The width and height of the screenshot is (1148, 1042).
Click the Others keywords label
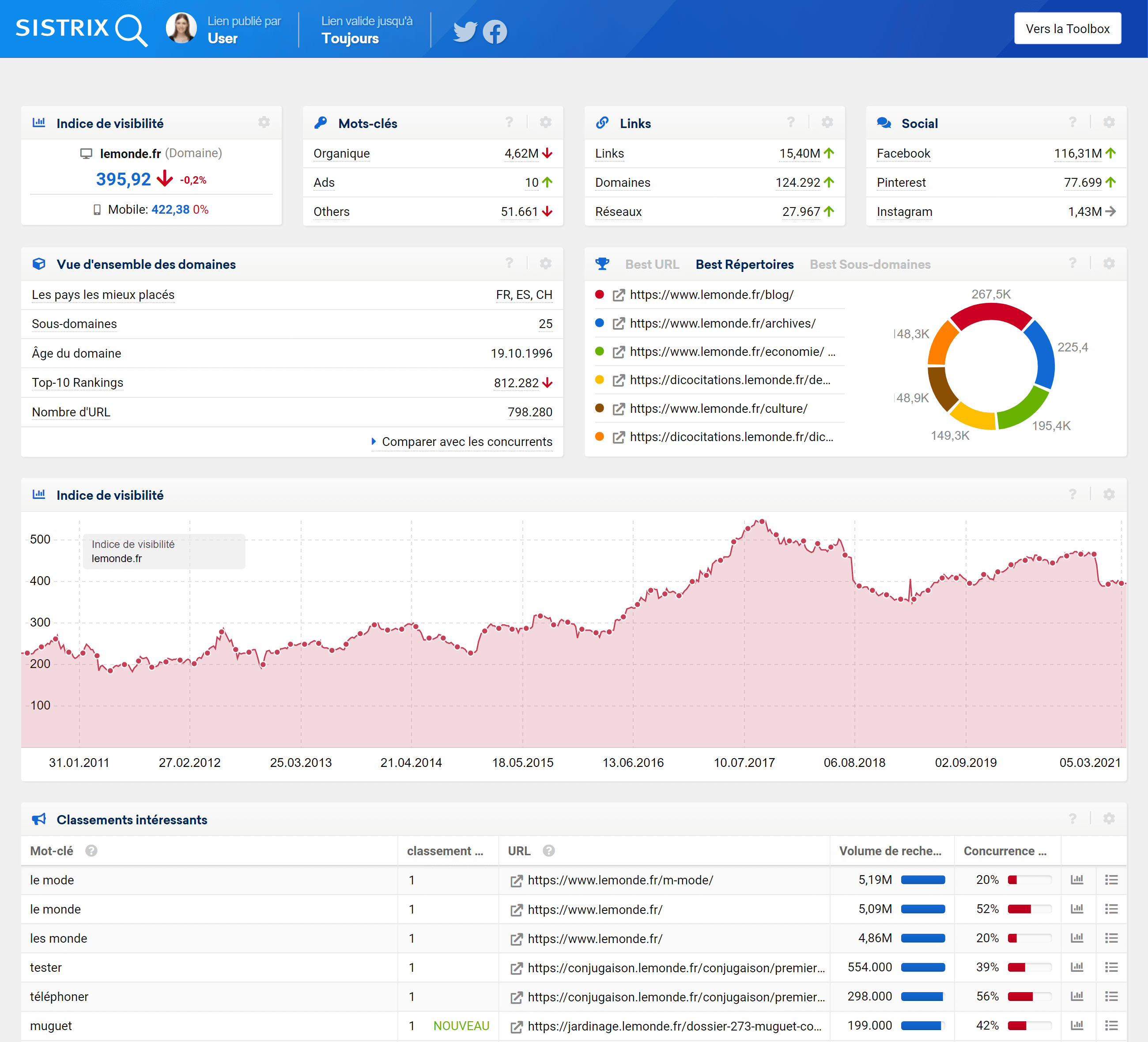332,211
